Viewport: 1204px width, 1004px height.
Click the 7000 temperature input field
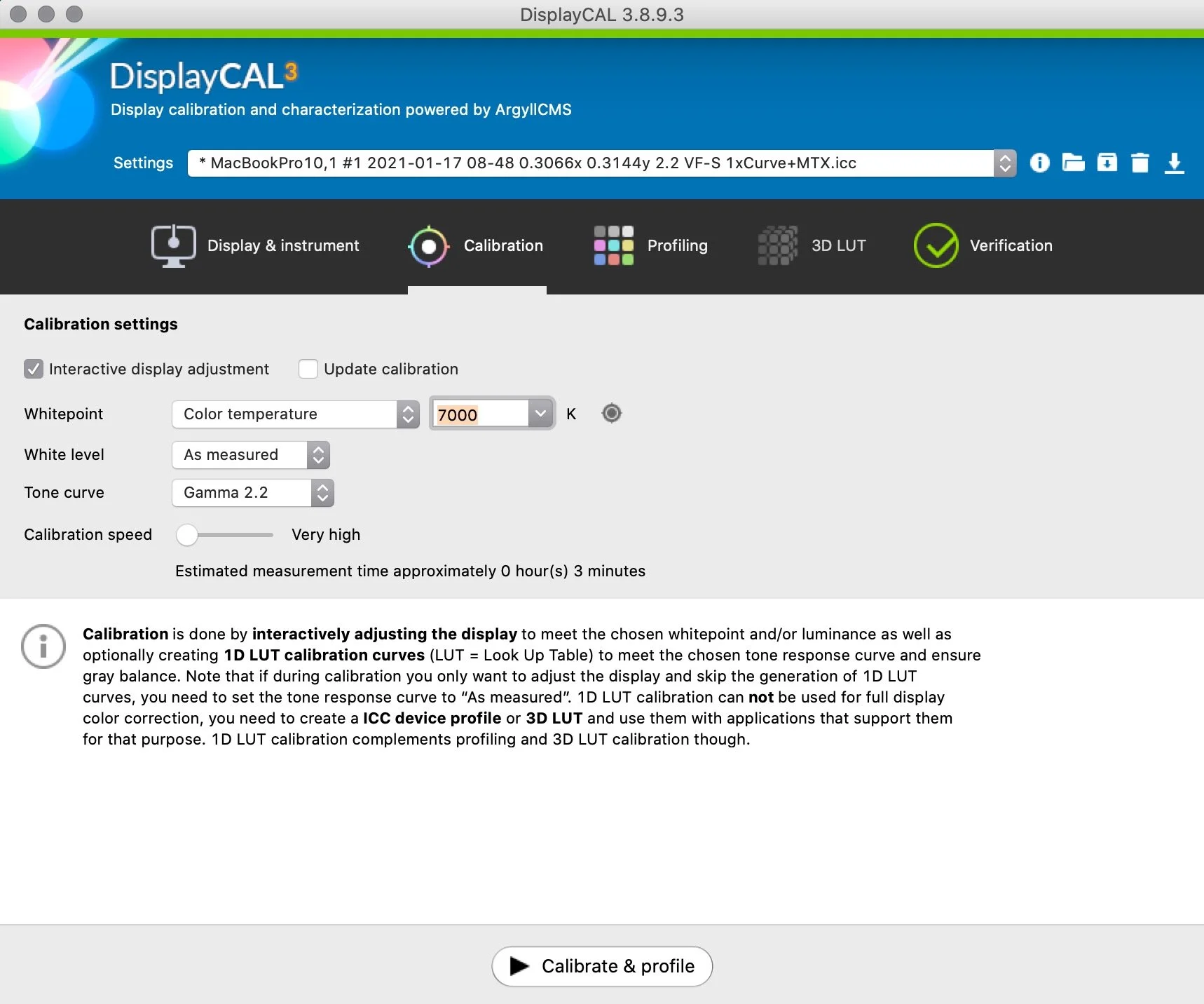coord(480,414)
